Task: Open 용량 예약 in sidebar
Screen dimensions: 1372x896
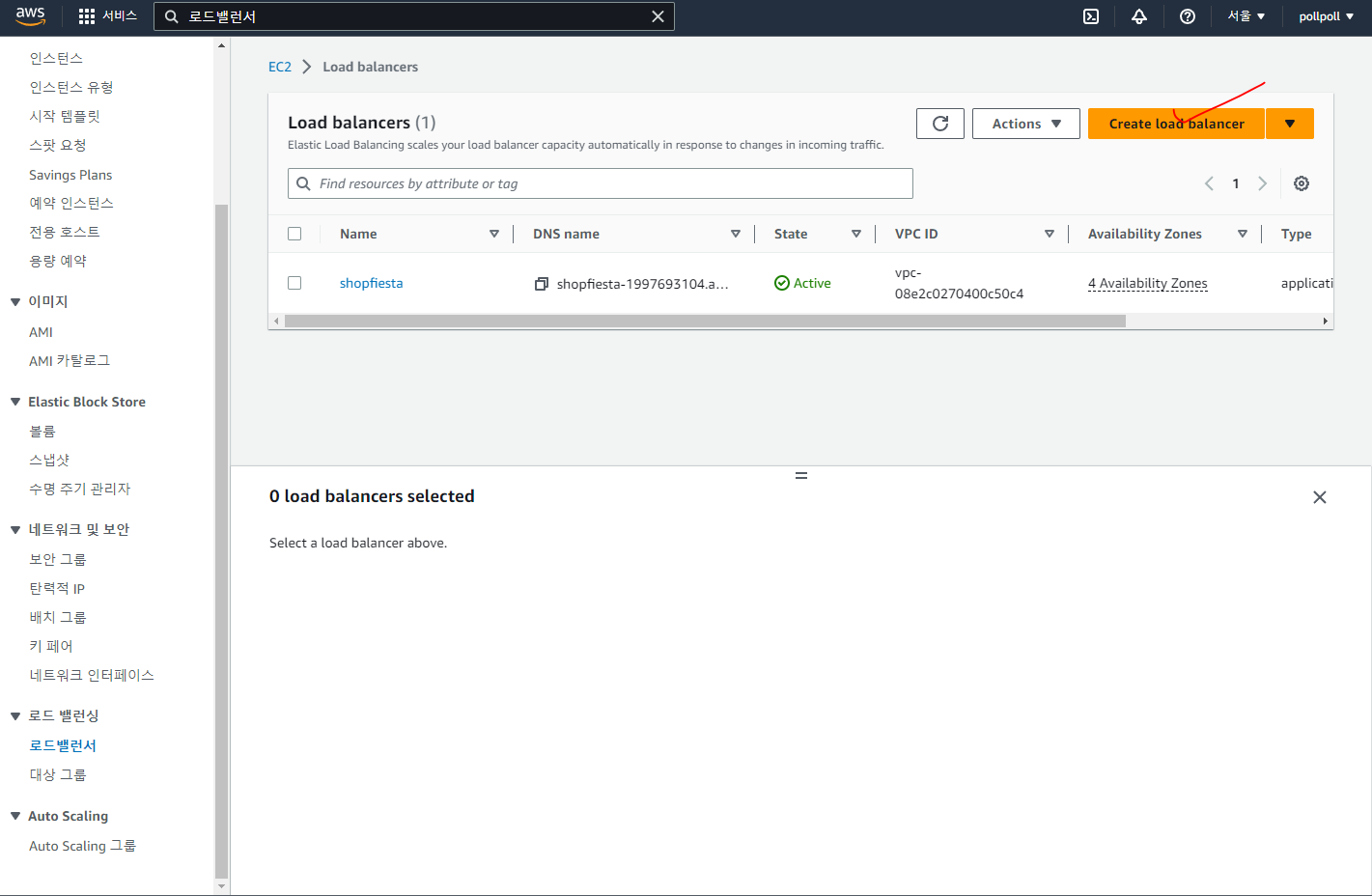Action: [58, 261]
